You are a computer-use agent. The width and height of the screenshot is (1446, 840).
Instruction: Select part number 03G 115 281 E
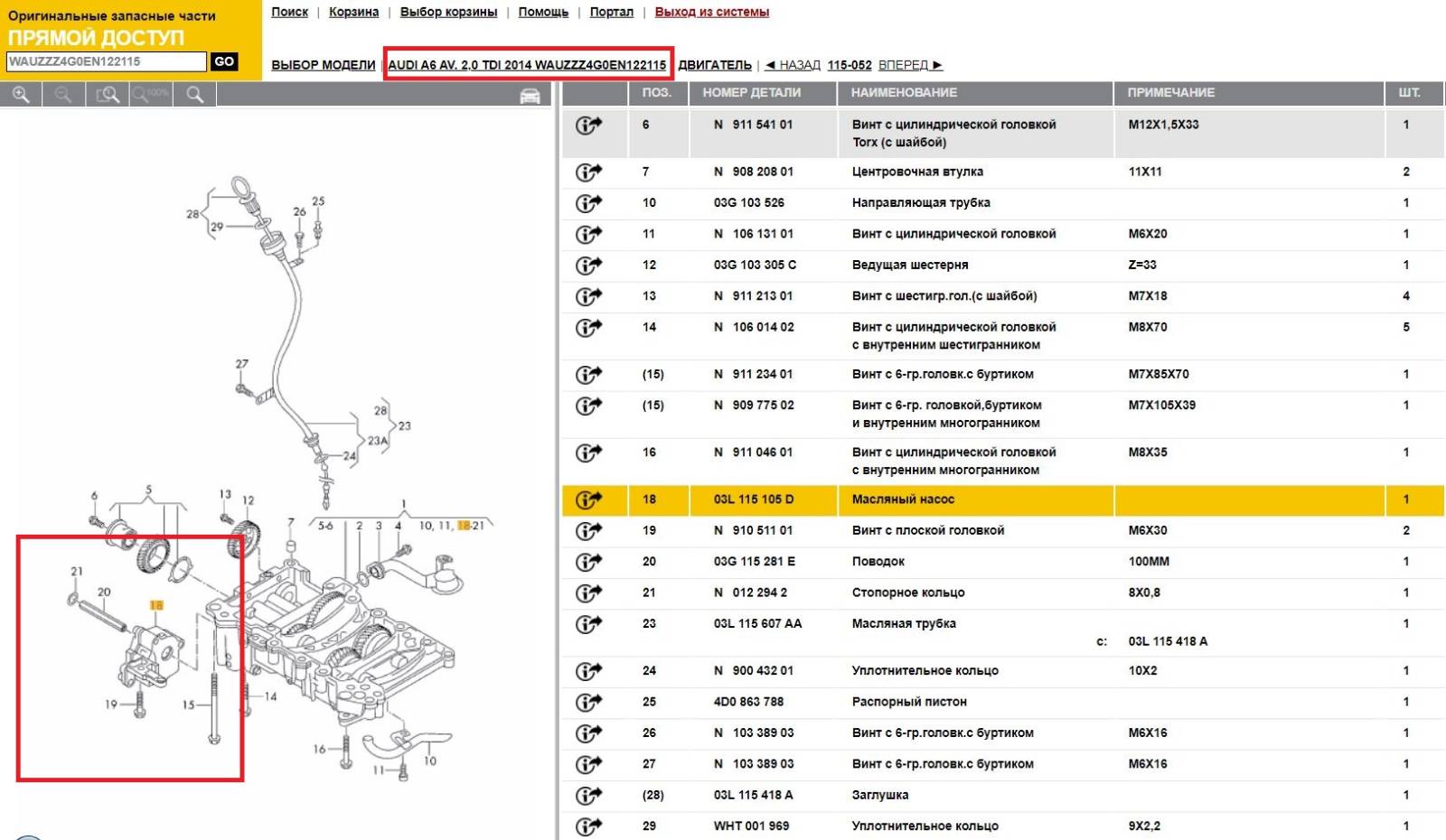pyautogui.click(x=755, y=562)
